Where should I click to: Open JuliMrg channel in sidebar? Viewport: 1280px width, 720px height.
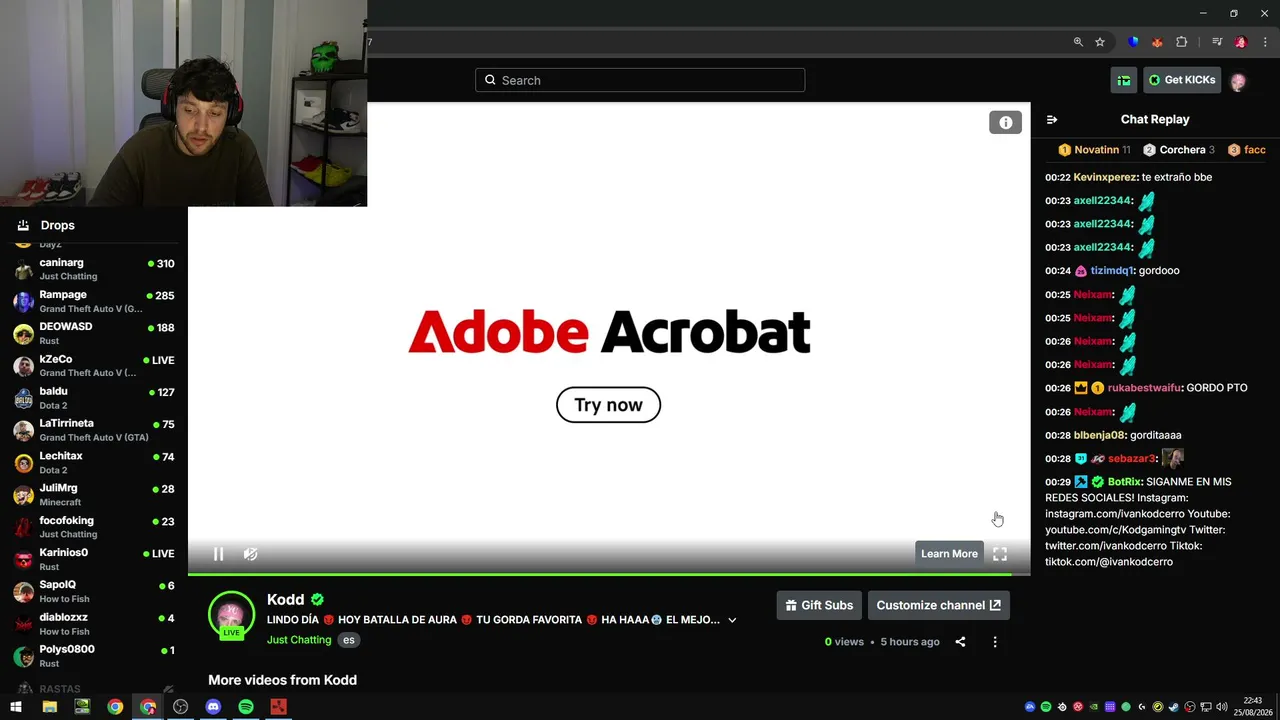94,495
